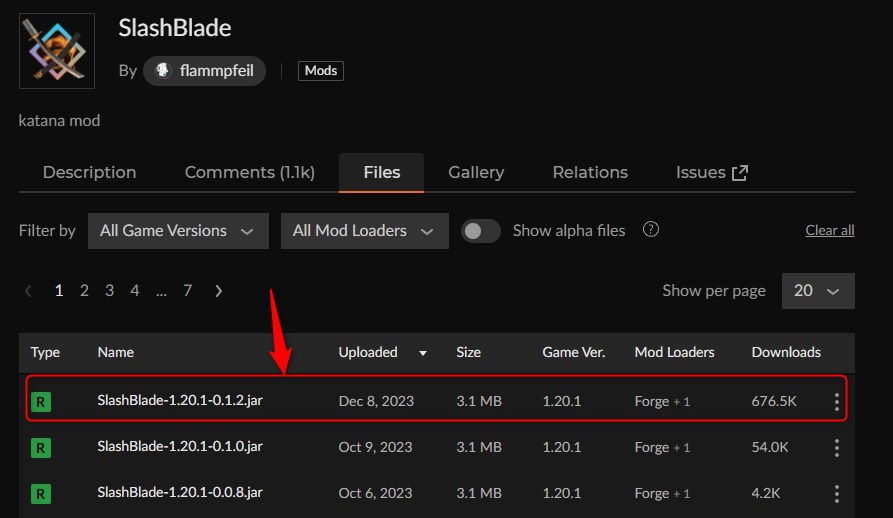Viewport: 893px width, 518px height.
Task: Sort by Game Ver. column header
Action: pos(574,352)
